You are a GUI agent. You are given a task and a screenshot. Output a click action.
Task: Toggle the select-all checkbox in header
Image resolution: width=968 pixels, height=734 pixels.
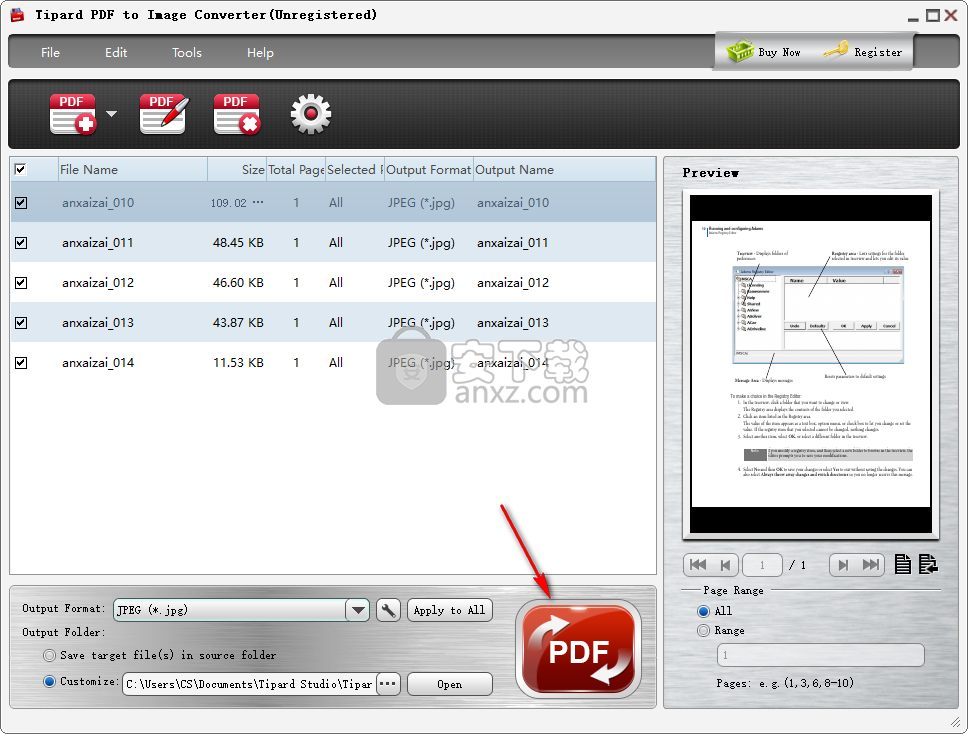click(20, 169)
